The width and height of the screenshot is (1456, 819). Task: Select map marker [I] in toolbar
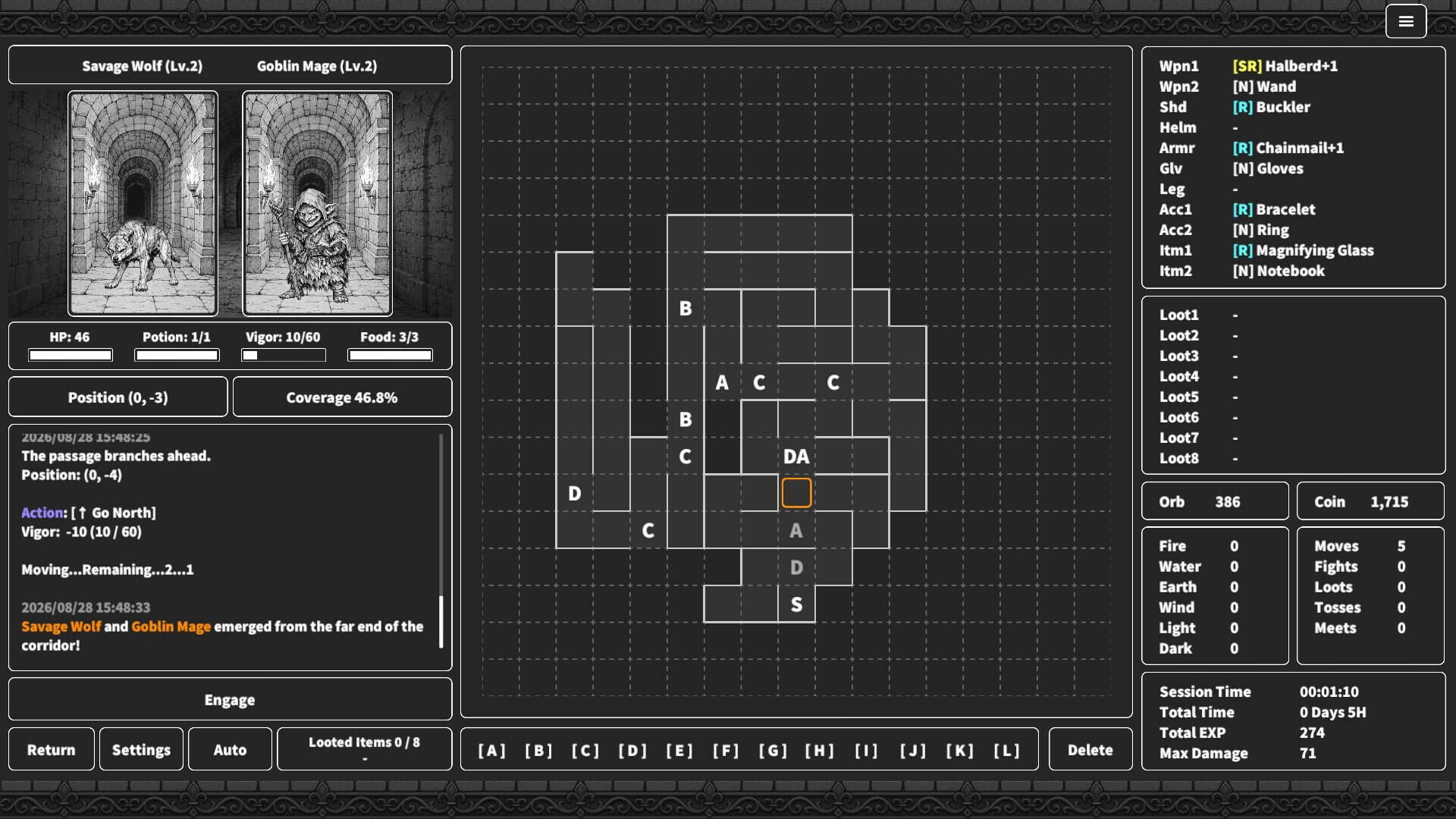click(x=866, y=750)
